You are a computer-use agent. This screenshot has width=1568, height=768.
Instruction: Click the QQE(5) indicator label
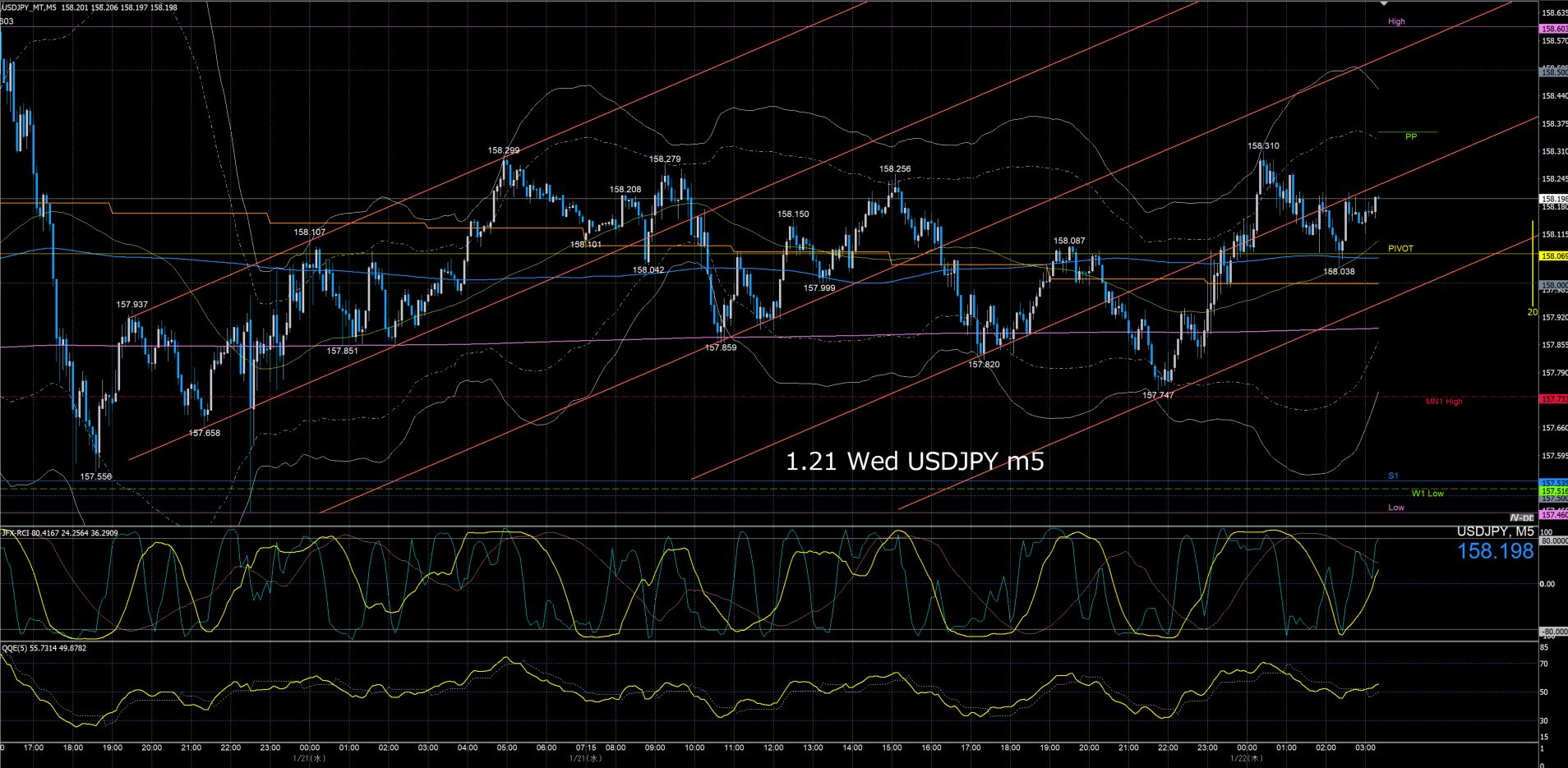(44, 648)
